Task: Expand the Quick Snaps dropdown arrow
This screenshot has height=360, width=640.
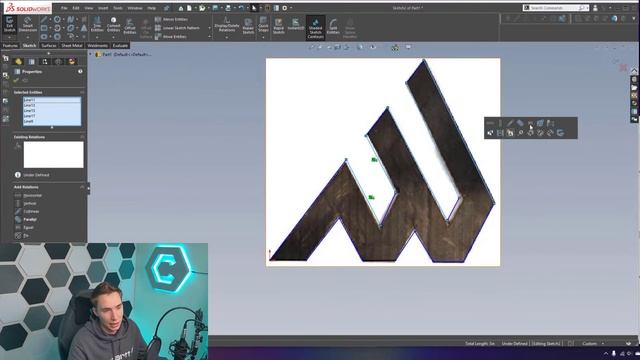Action: coord(263,38)
